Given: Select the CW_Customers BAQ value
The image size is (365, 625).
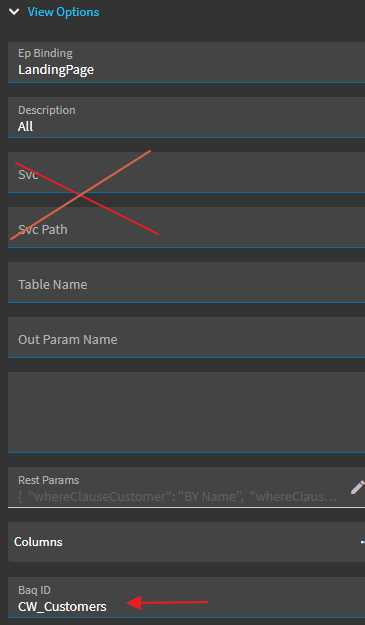Looking at the screenshot, I should coord(62,607).
